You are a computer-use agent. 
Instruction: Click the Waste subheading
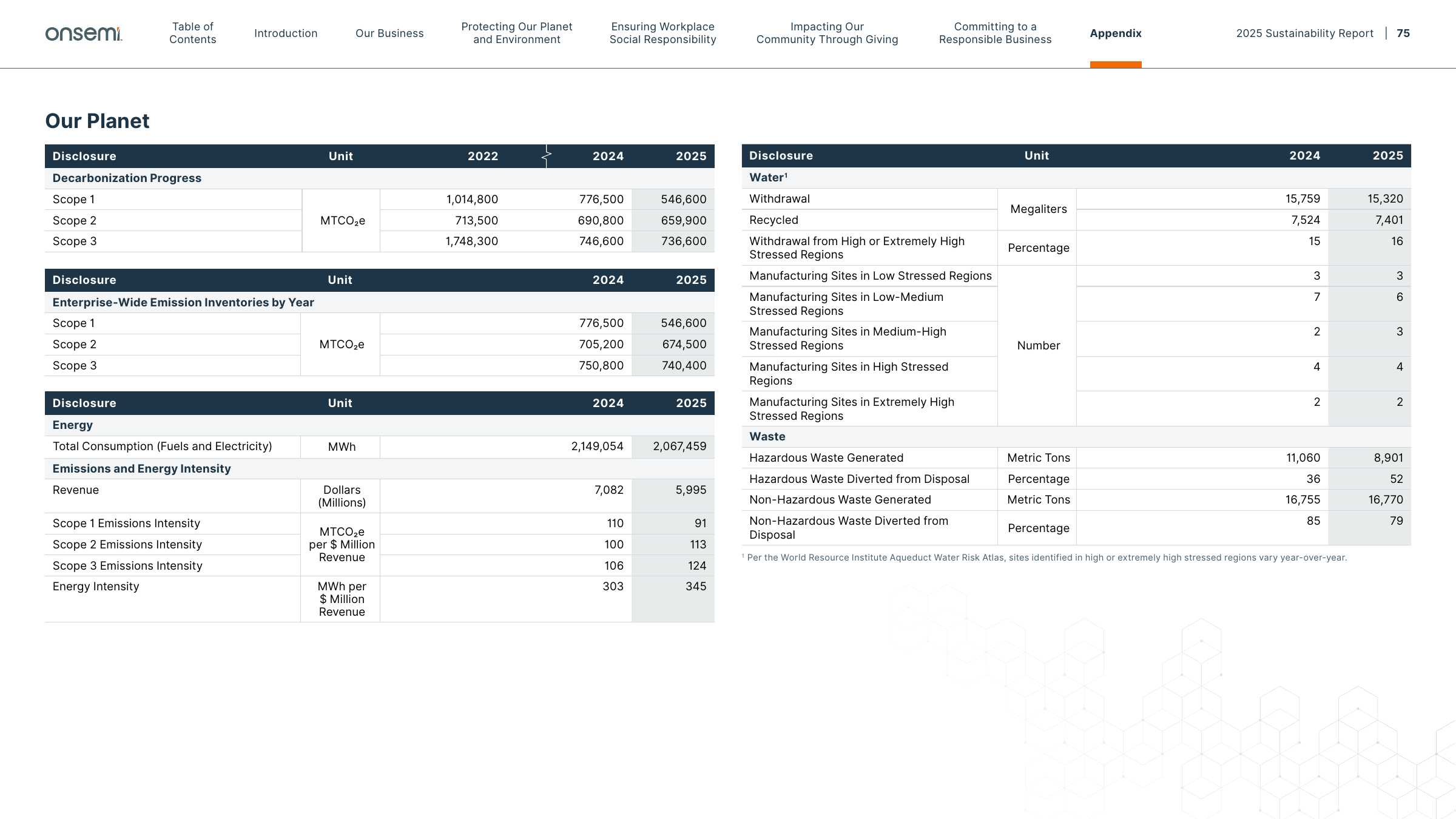(767, 437)
